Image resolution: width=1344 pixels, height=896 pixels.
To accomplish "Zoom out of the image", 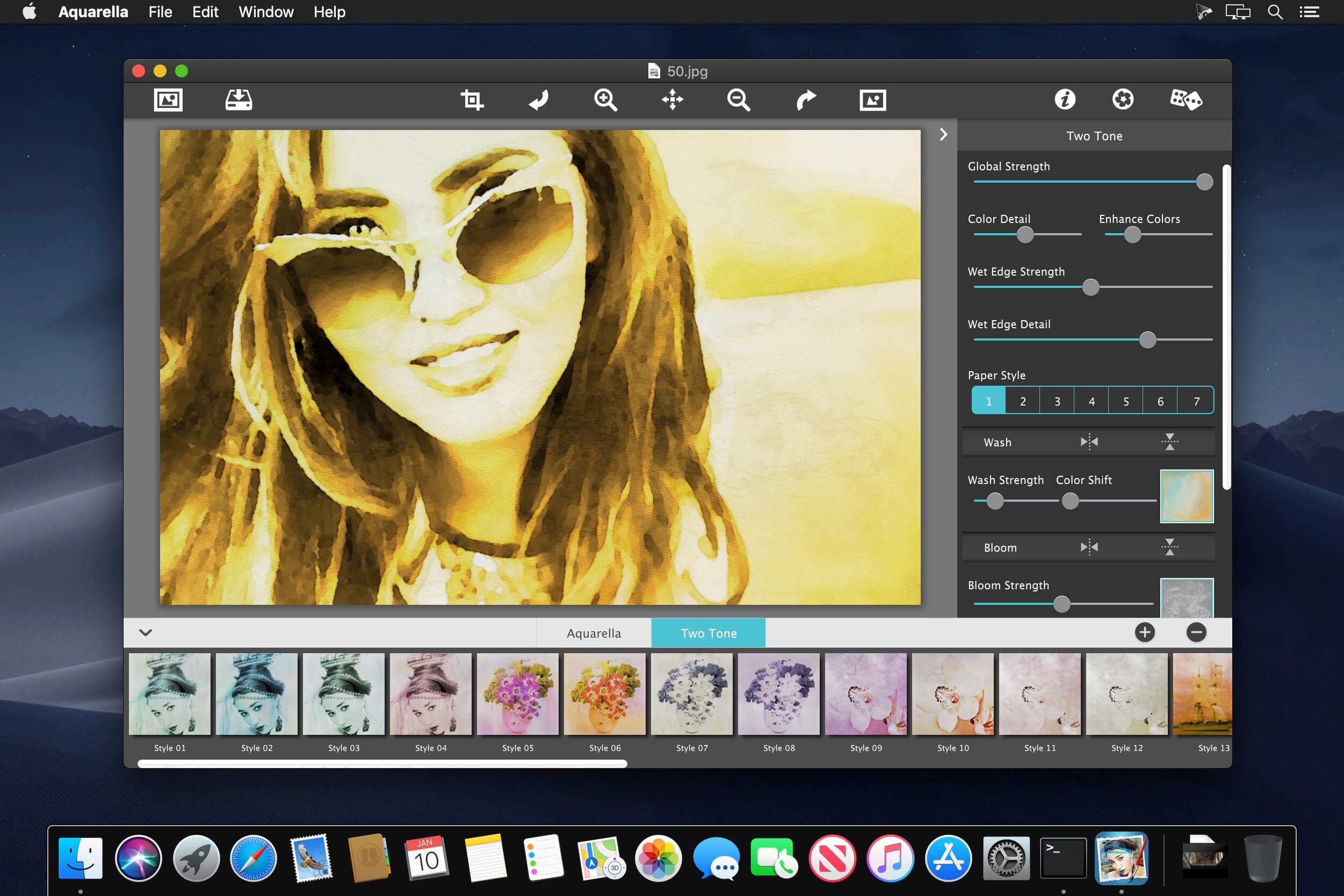I will tap(738, 100).
